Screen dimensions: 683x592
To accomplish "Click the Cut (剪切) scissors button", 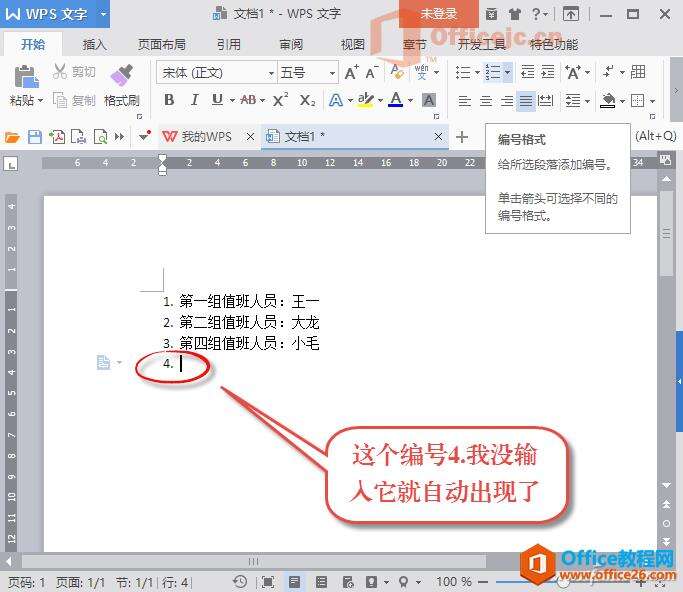I will 74,72.
